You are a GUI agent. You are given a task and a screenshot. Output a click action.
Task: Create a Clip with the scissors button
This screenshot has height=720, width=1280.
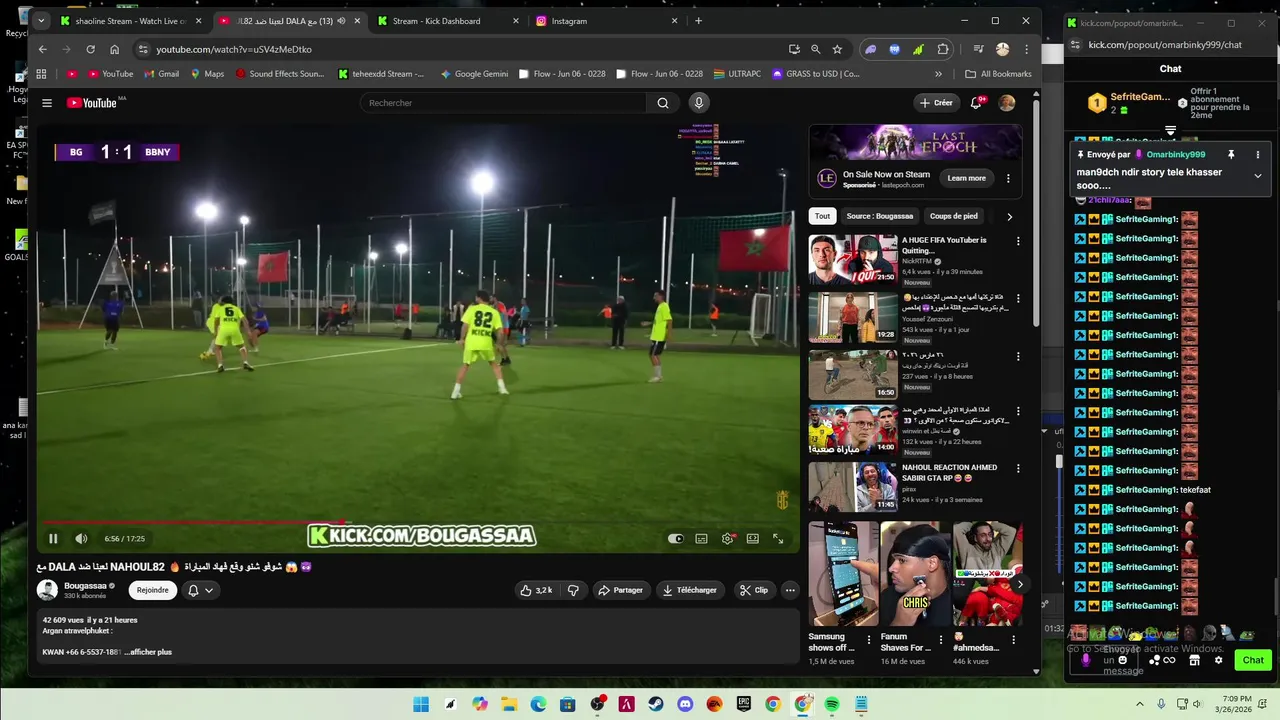point(754,590)
